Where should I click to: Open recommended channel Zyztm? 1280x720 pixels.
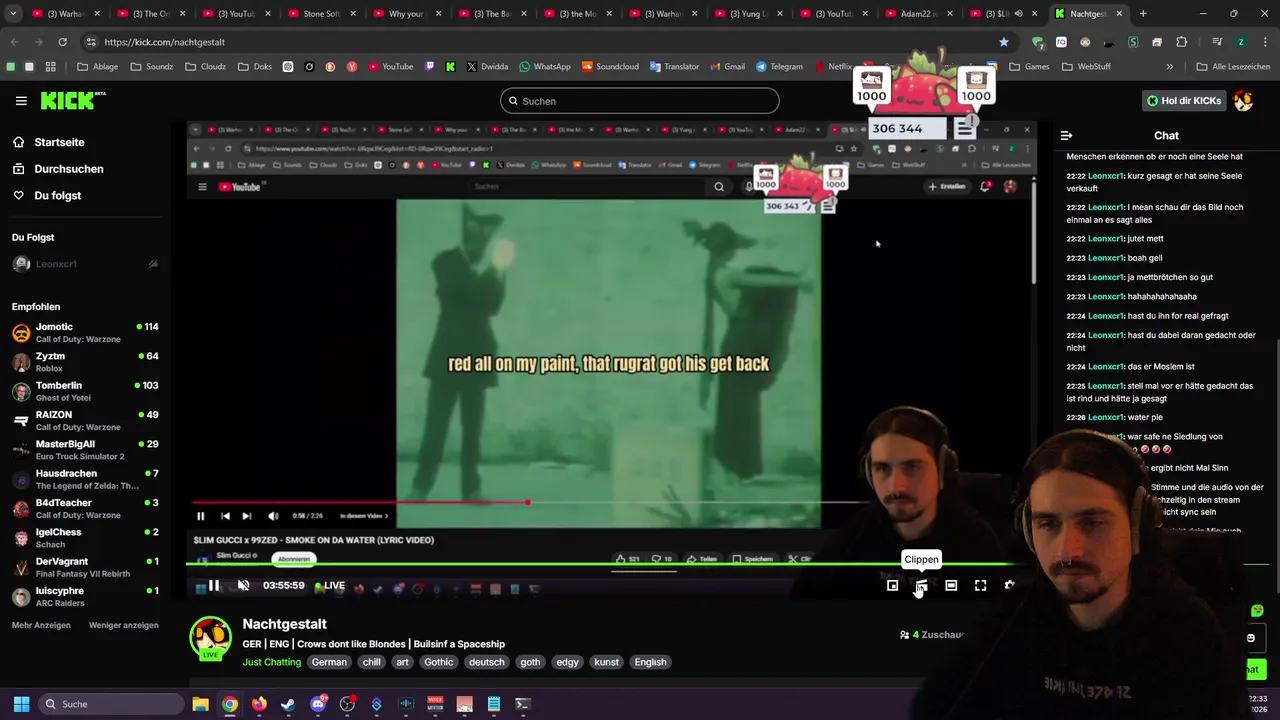(85, 362)
